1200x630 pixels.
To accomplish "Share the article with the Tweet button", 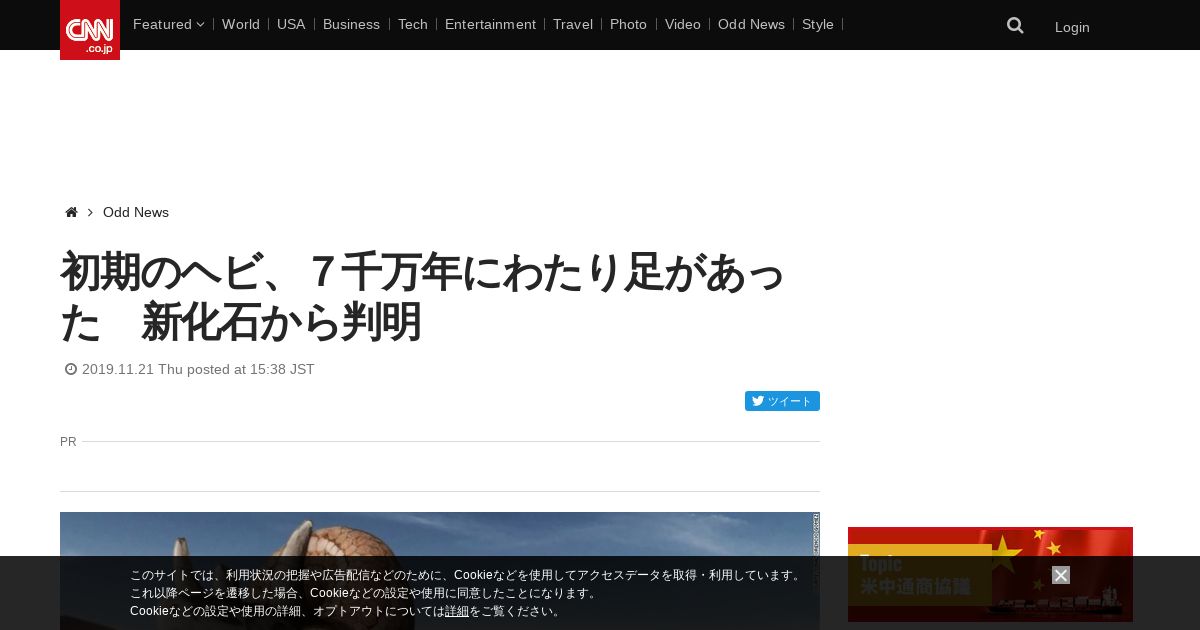I will coord(782,401).
